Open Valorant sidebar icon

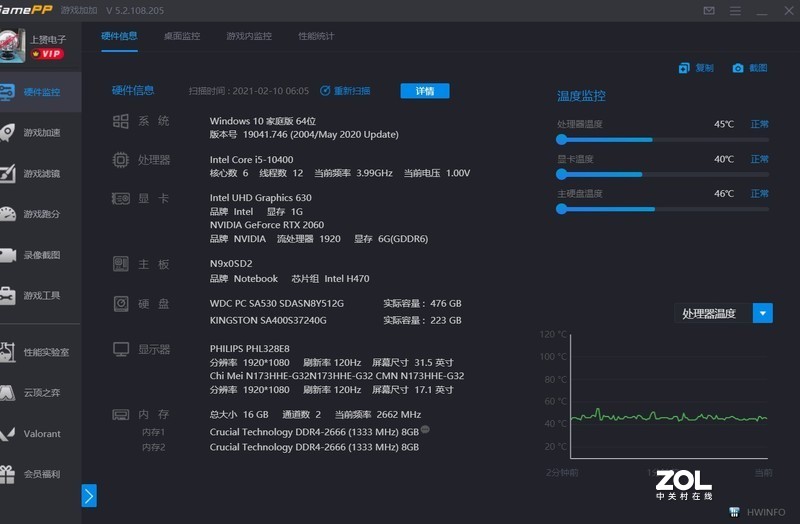(x=8, y=434)
